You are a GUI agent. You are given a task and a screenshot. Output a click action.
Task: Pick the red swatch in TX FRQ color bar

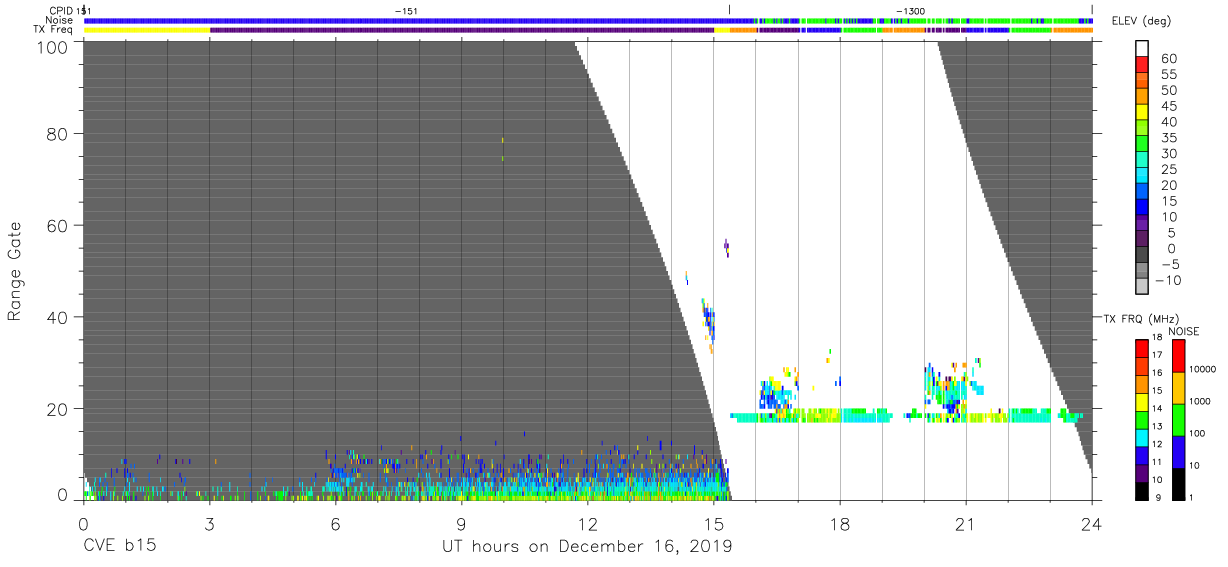click(1142, 348)
